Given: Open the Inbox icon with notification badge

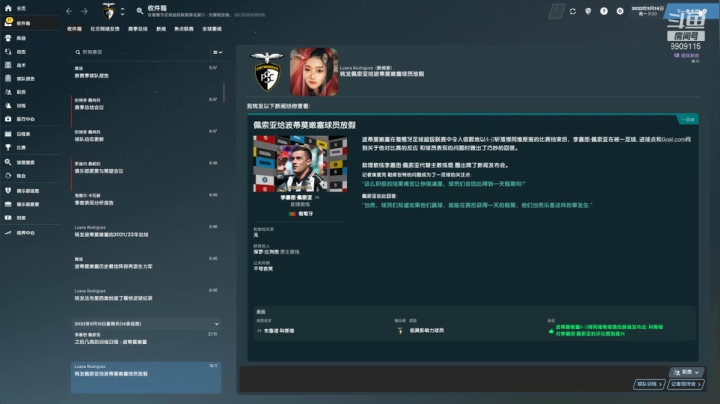Looking at the screenshot, I should (8, 22).
